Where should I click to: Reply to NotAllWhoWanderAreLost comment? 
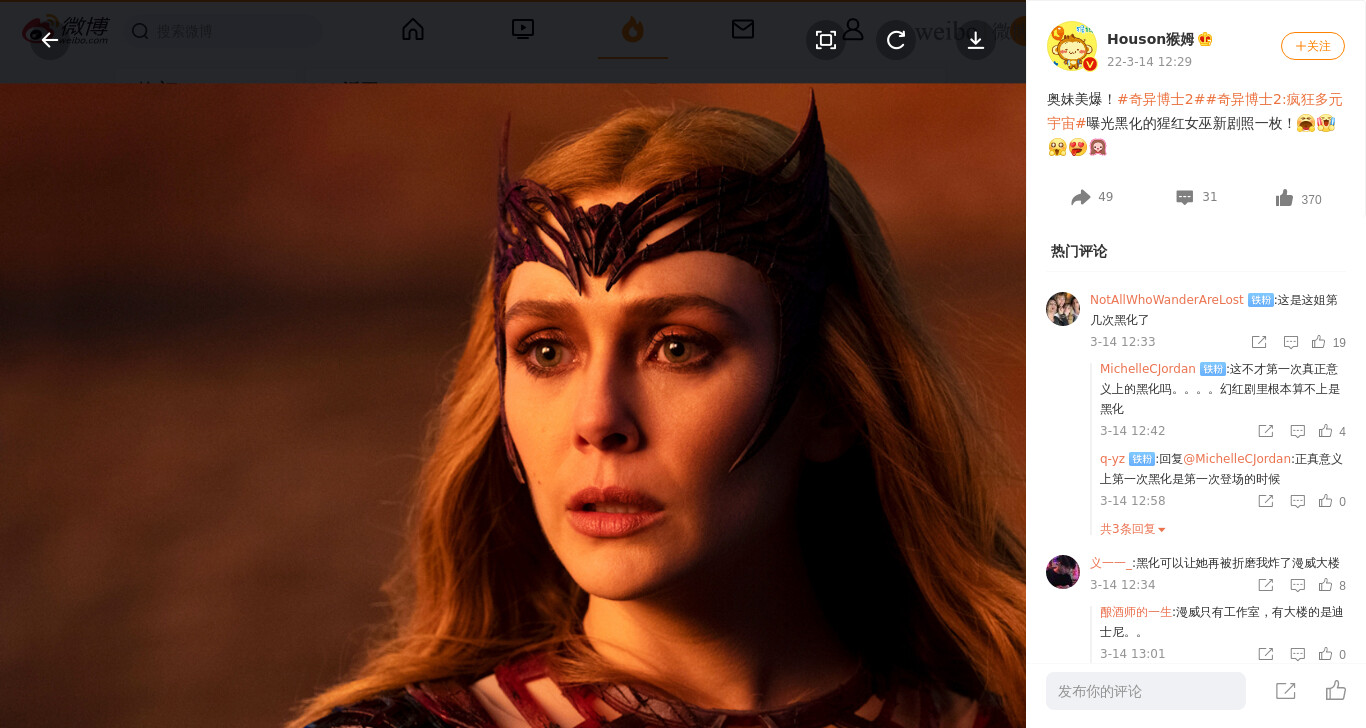1291,342
